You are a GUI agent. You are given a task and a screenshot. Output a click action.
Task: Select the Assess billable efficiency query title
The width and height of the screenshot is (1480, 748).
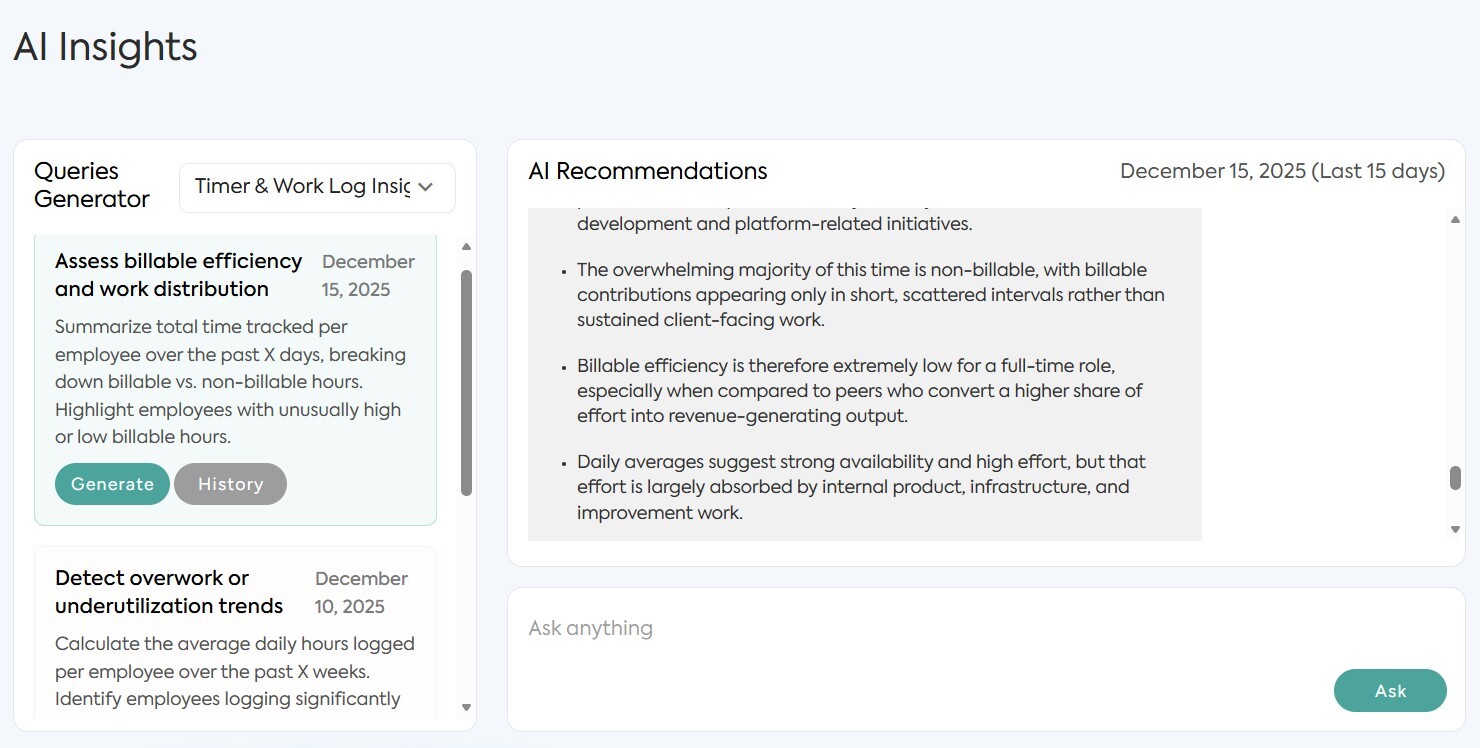click(178, 275)
